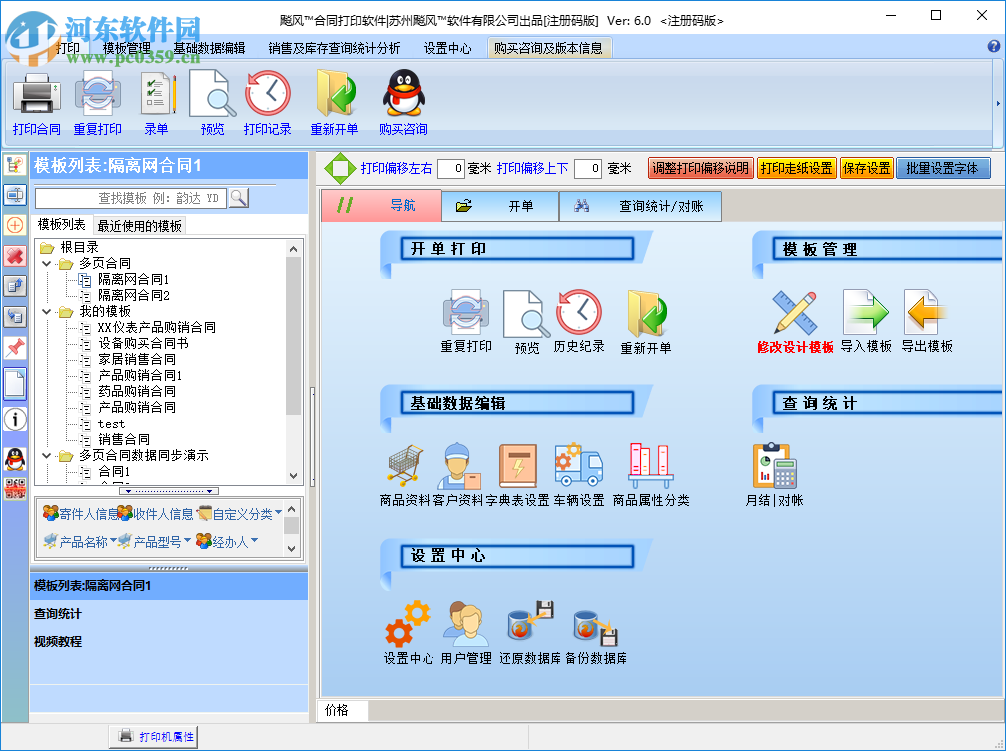Open the 产品型号 dropdown

[154, 542]
